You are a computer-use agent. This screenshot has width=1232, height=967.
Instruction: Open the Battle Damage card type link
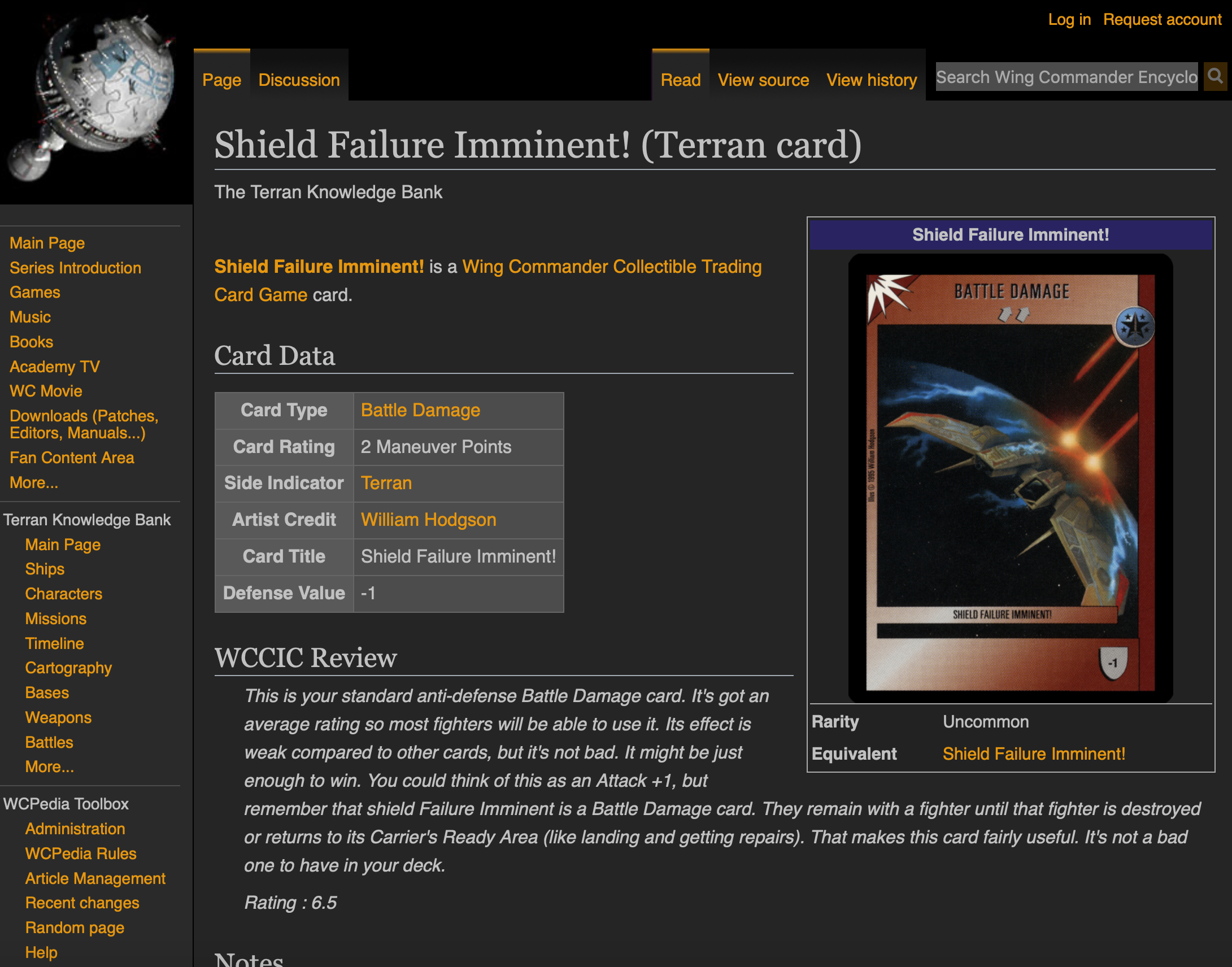(420, 410)
